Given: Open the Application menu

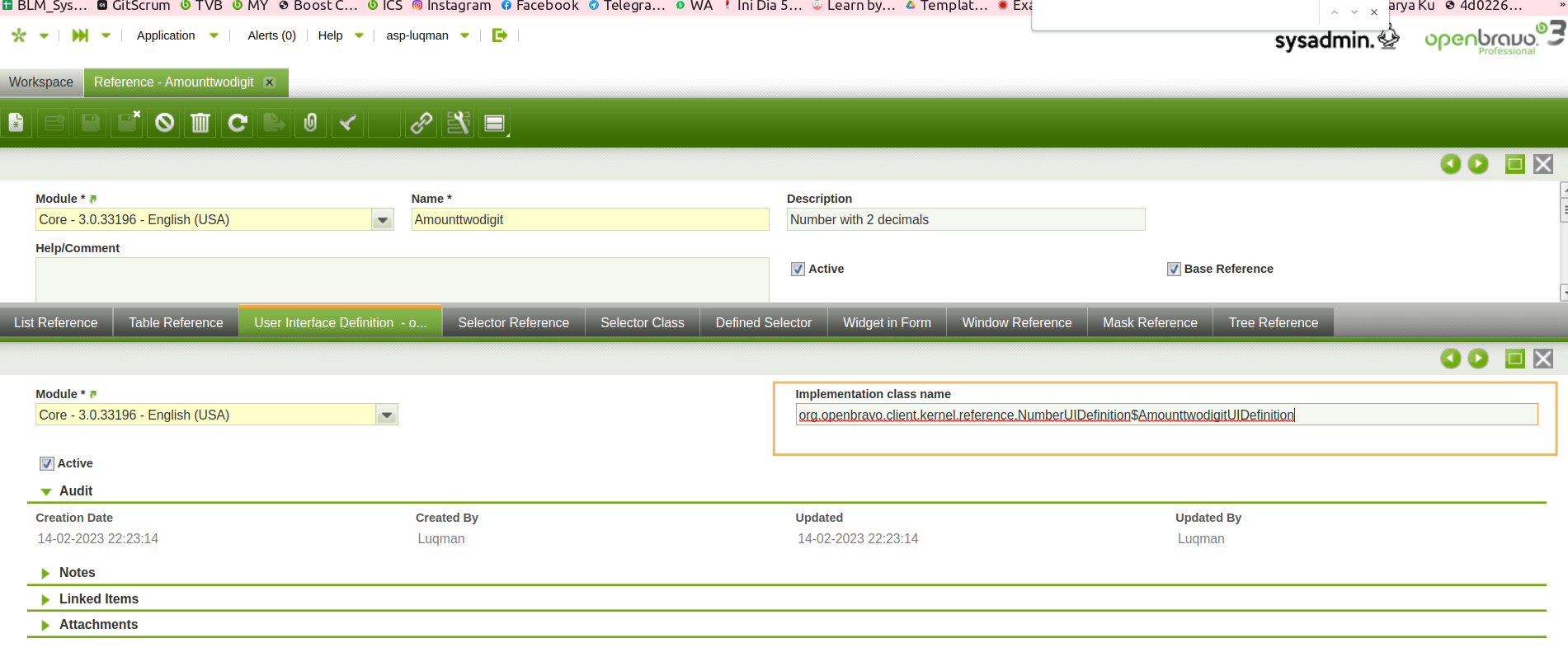Looking at the screenshot, I should pyautogui.click(x=166, y=35).
